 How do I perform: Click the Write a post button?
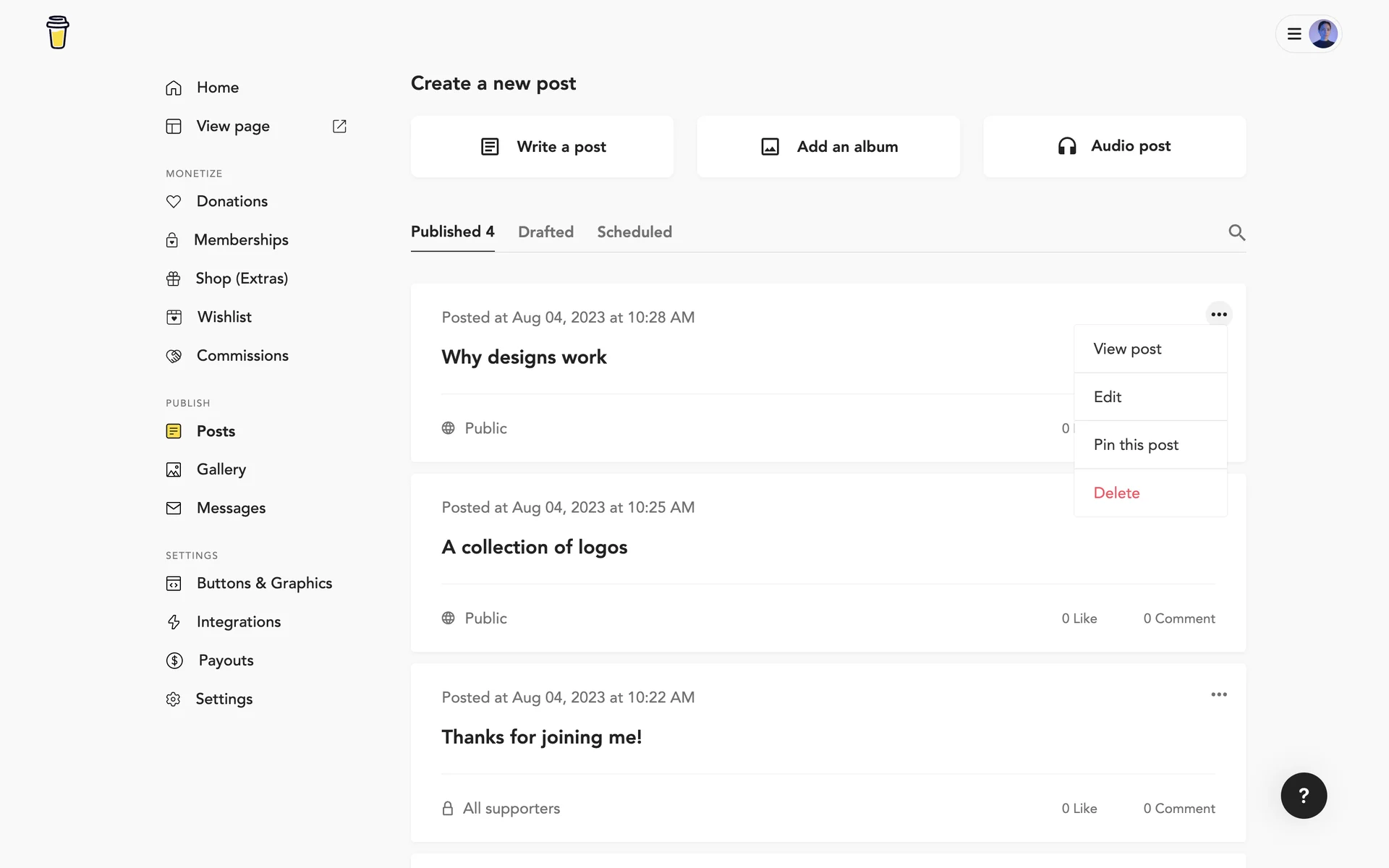coord(543,147)
